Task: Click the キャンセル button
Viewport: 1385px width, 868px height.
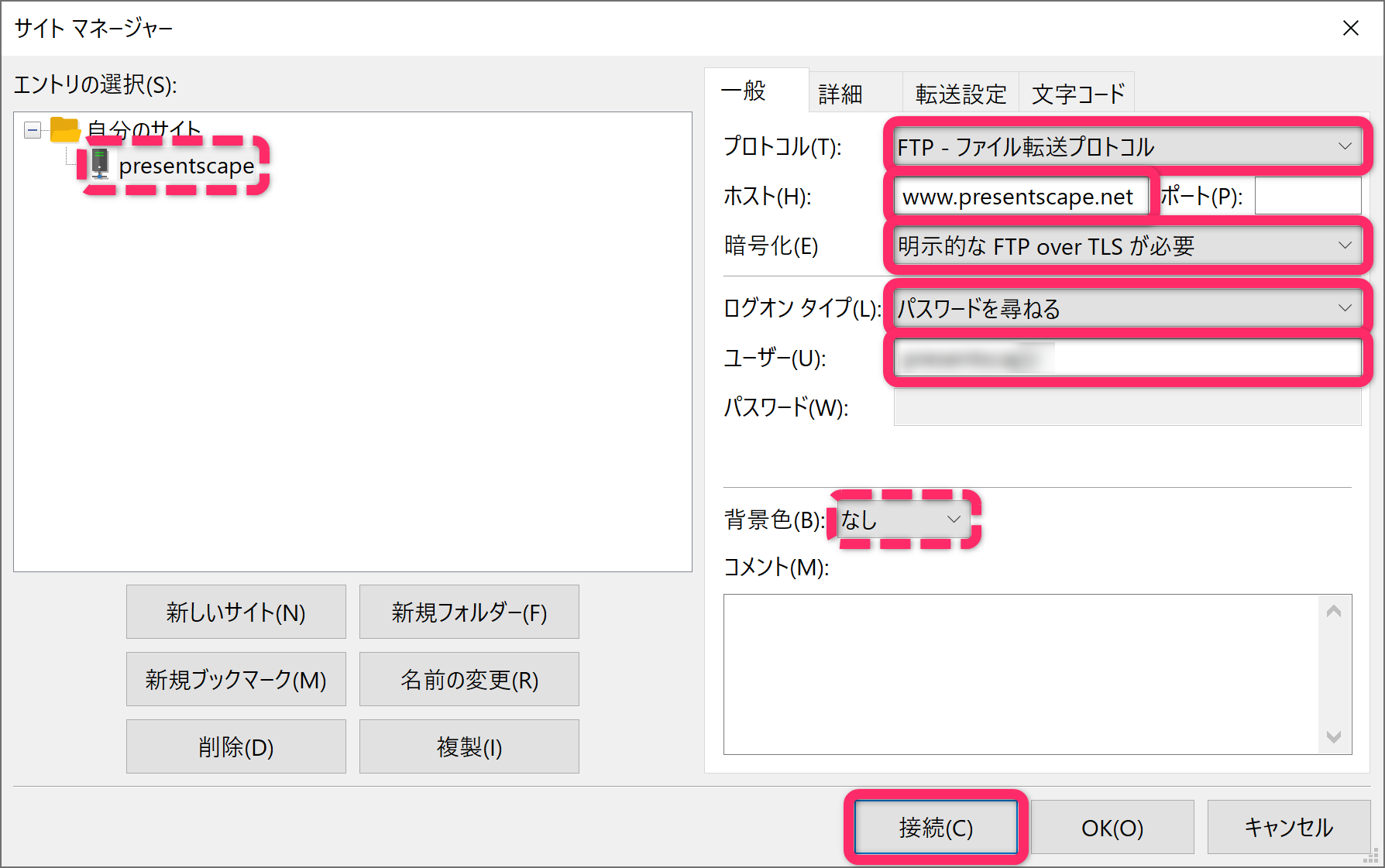Action: pos(1288,827)
